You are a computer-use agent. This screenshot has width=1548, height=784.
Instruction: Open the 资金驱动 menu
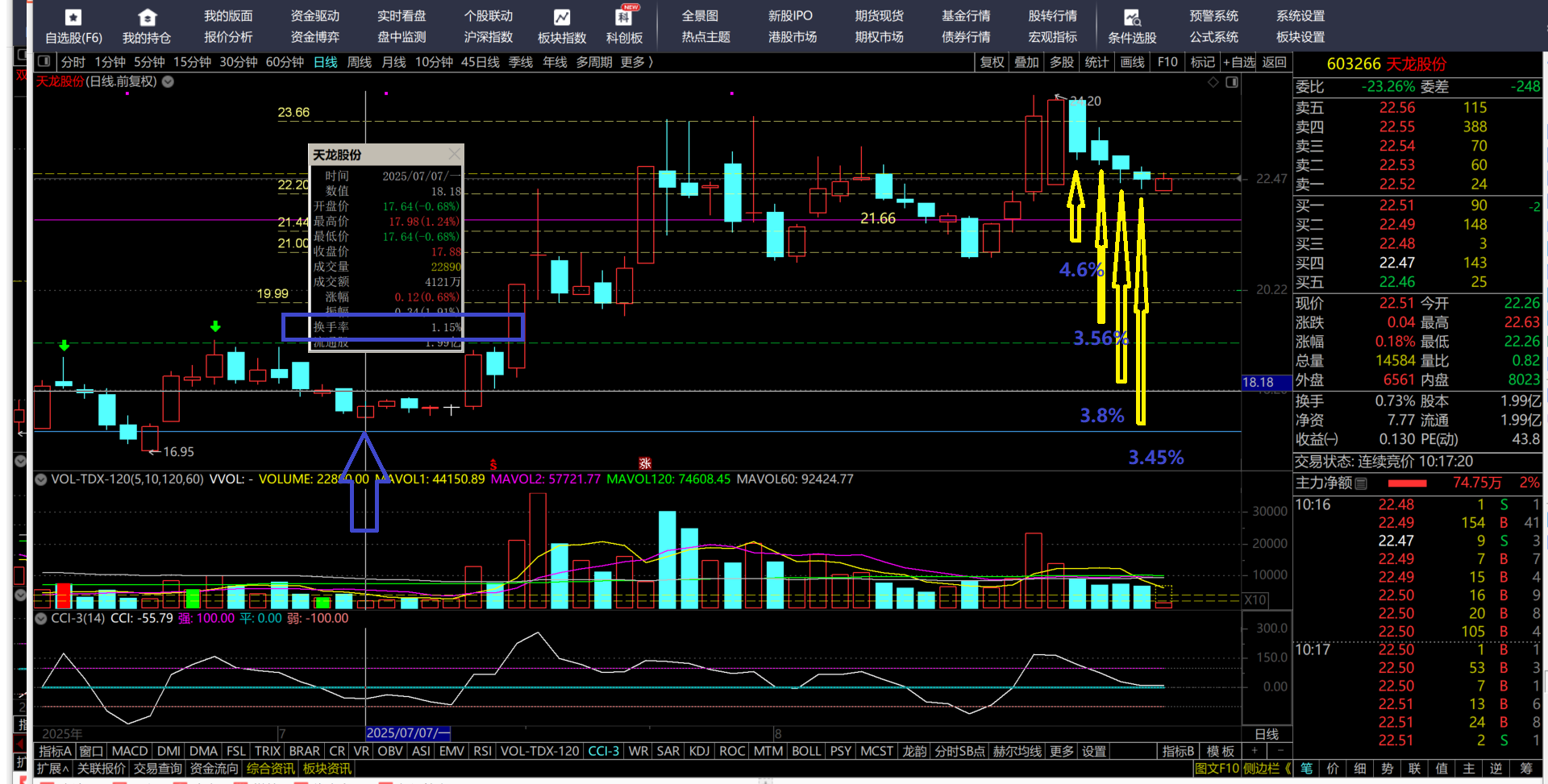tap(315, 16)
